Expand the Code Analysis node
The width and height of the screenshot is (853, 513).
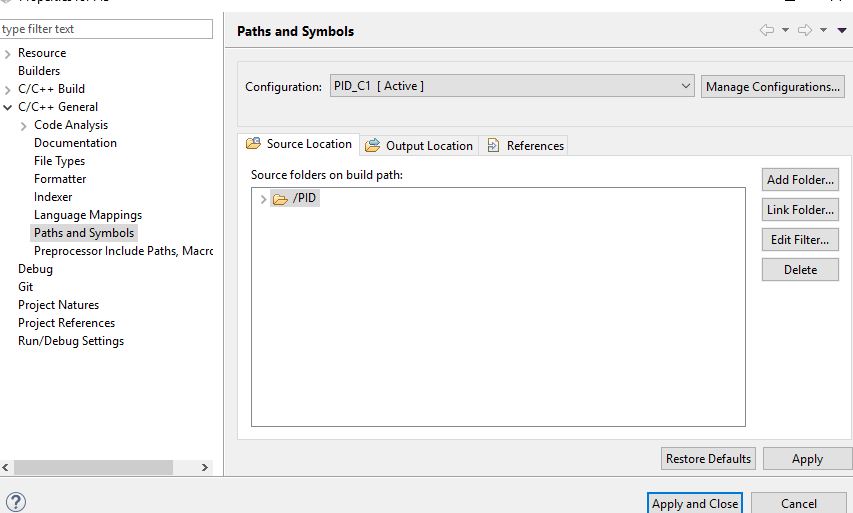(x=24, y=125)
